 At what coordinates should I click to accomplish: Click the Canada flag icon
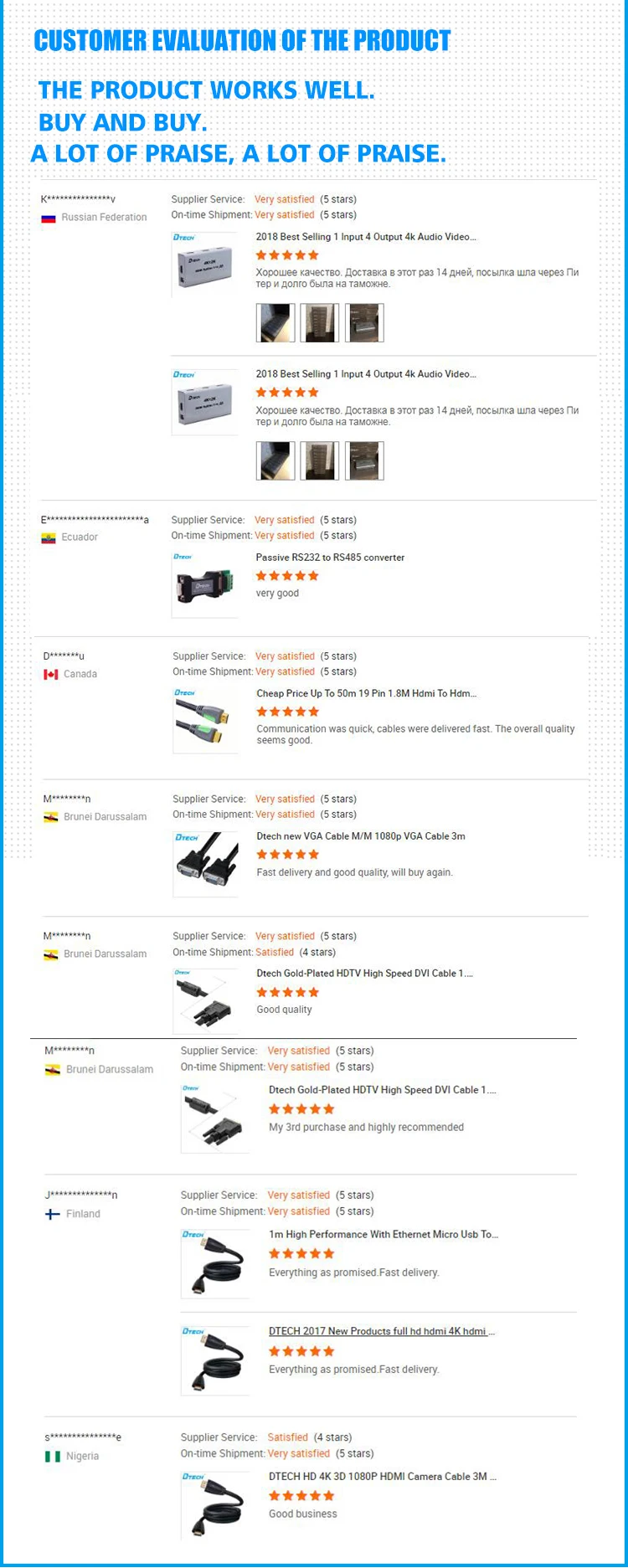[x=51, y=674]
